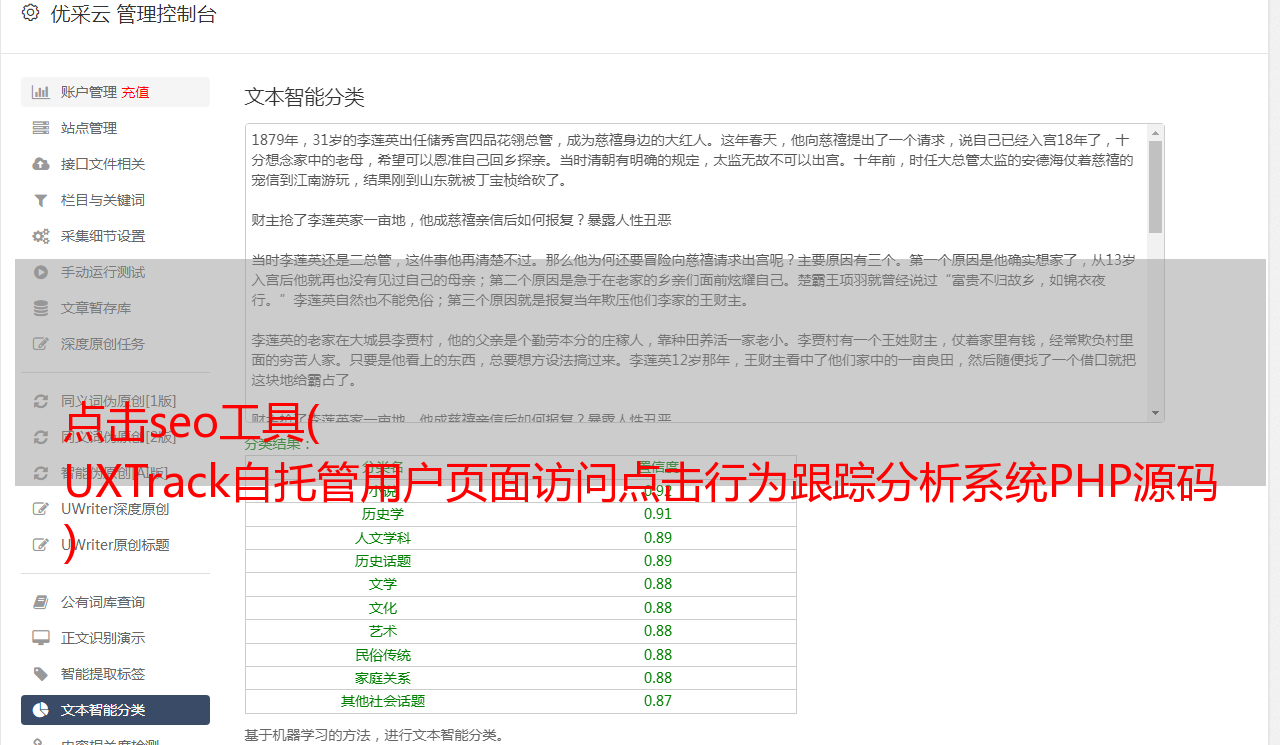The width and height of the screenshot is (1280, 745).
Task: Select the 0.89 value for 历史话题
Action: click(658, 561)
